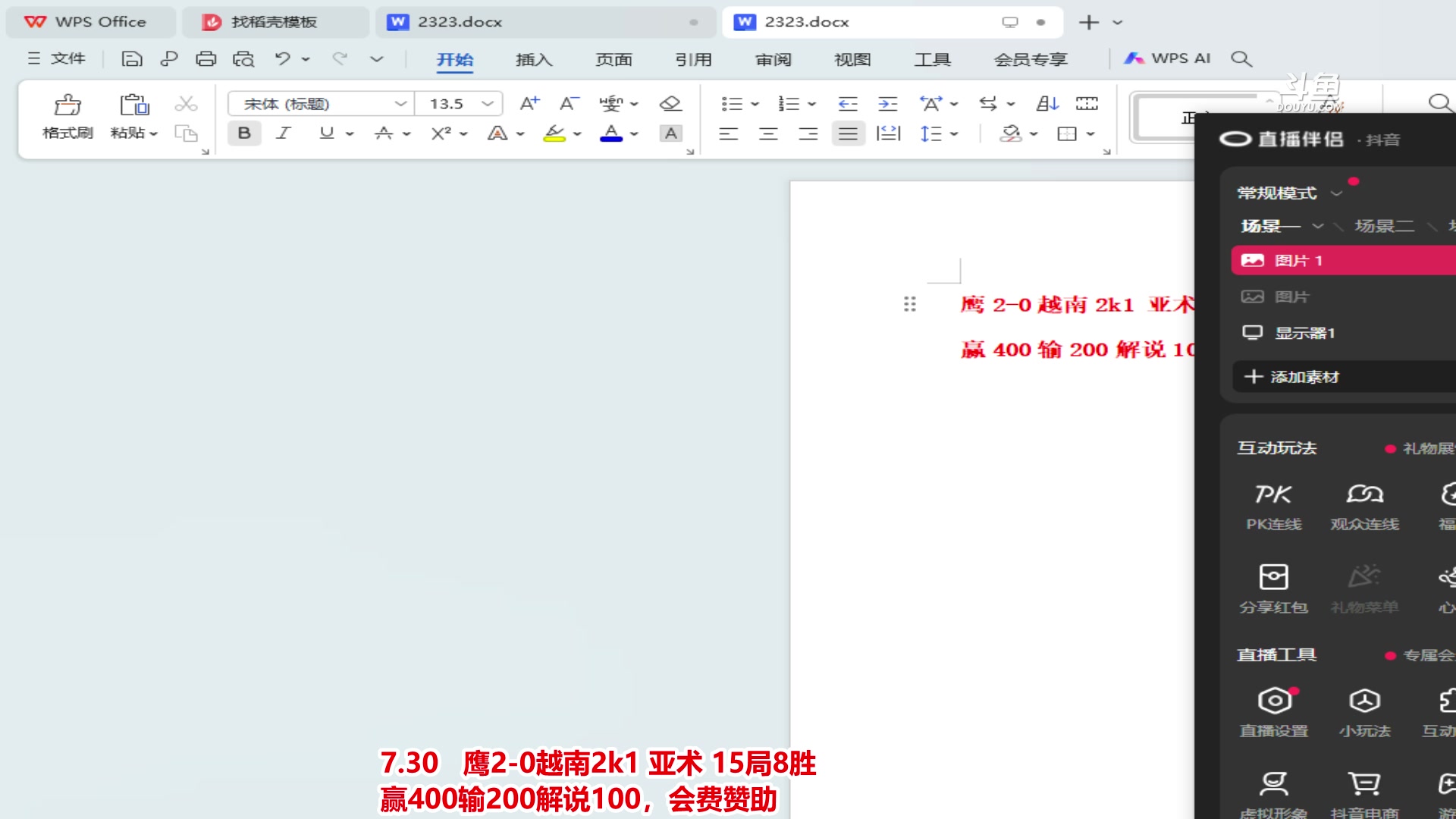Click the Save icon in quick toolbar
Viewport: 1456px width, 819px height.
[x=132, y=58]
